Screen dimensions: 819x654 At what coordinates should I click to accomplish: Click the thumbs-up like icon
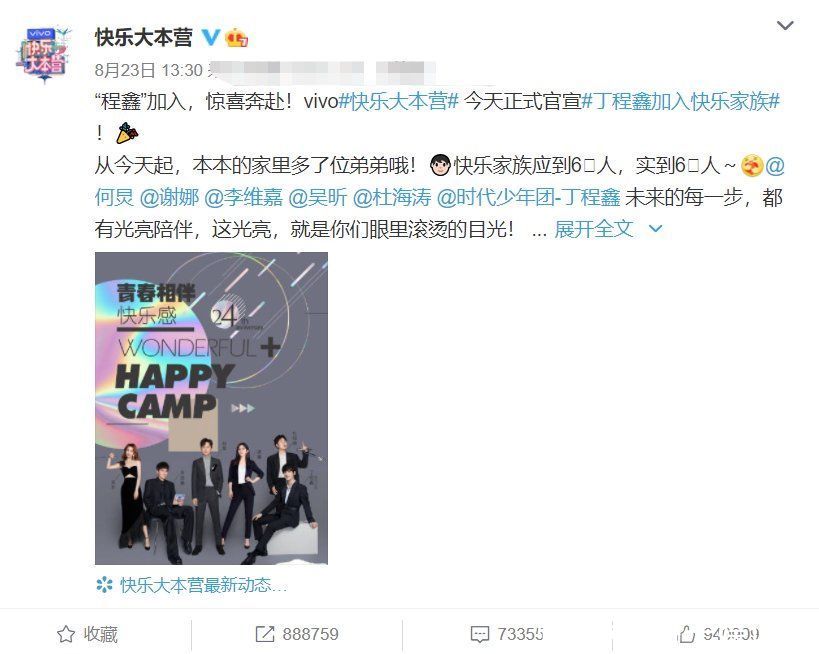686,634
